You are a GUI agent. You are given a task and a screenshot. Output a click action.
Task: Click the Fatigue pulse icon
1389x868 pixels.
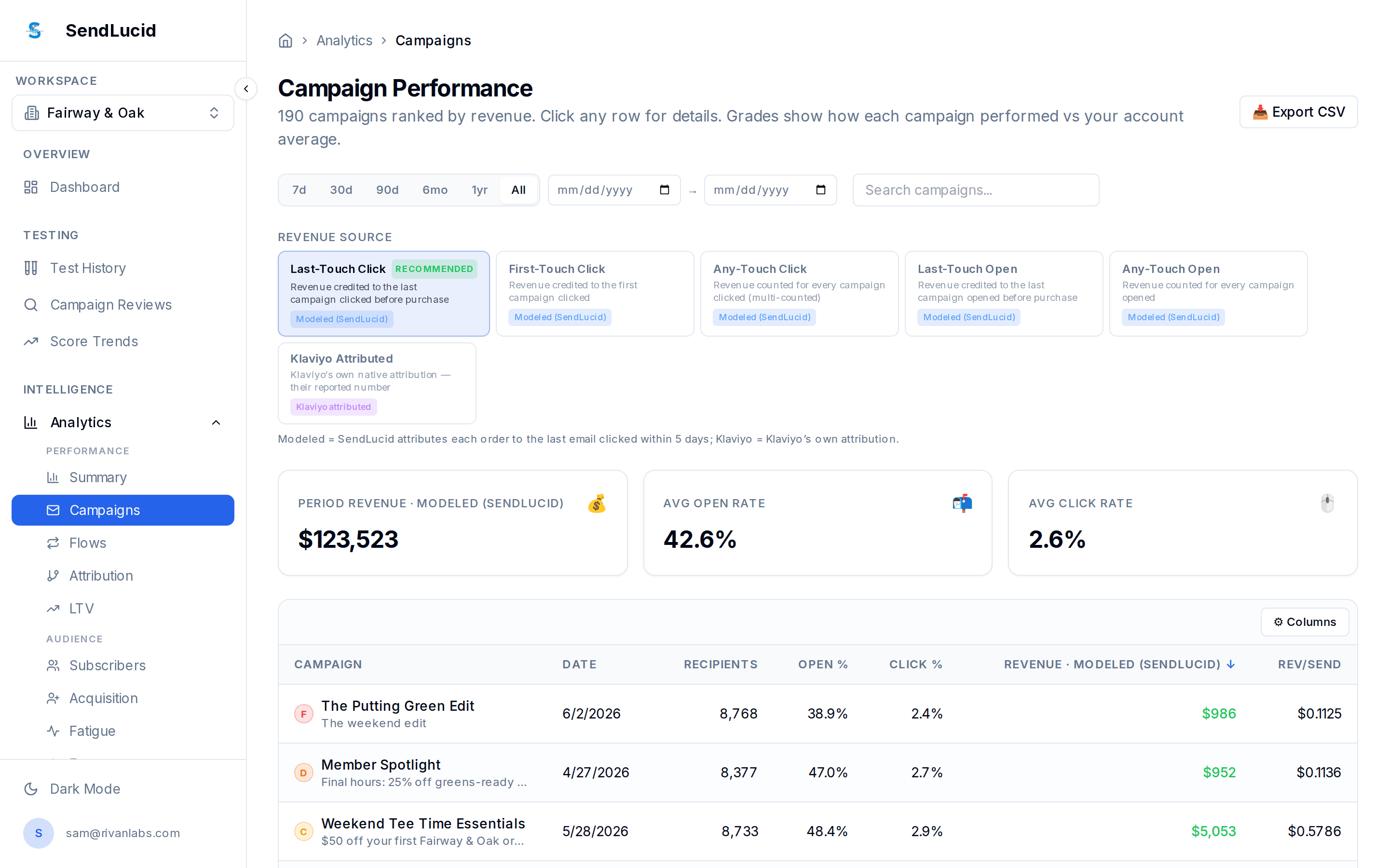[53, 731]
